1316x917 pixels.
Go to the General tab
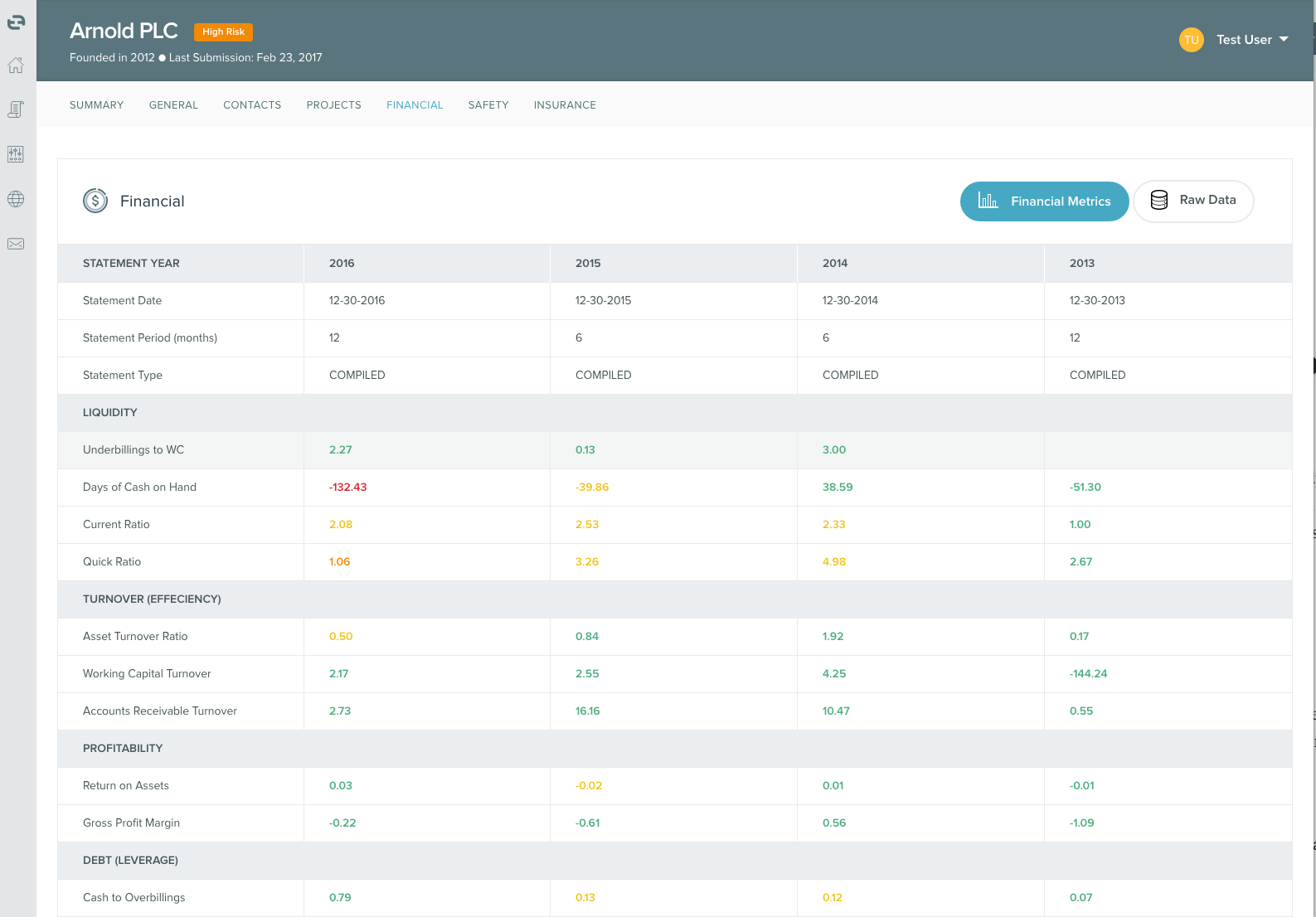tap(173, 105)
